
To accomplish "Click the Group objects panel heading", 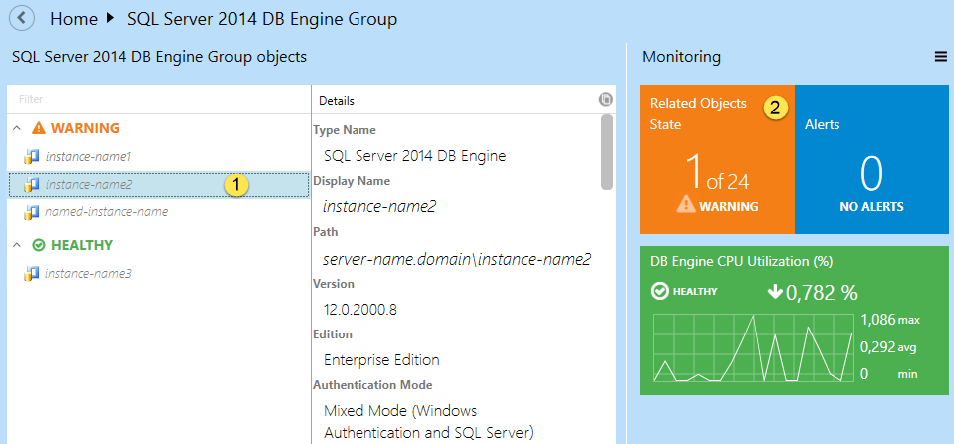I will point(159,57).
